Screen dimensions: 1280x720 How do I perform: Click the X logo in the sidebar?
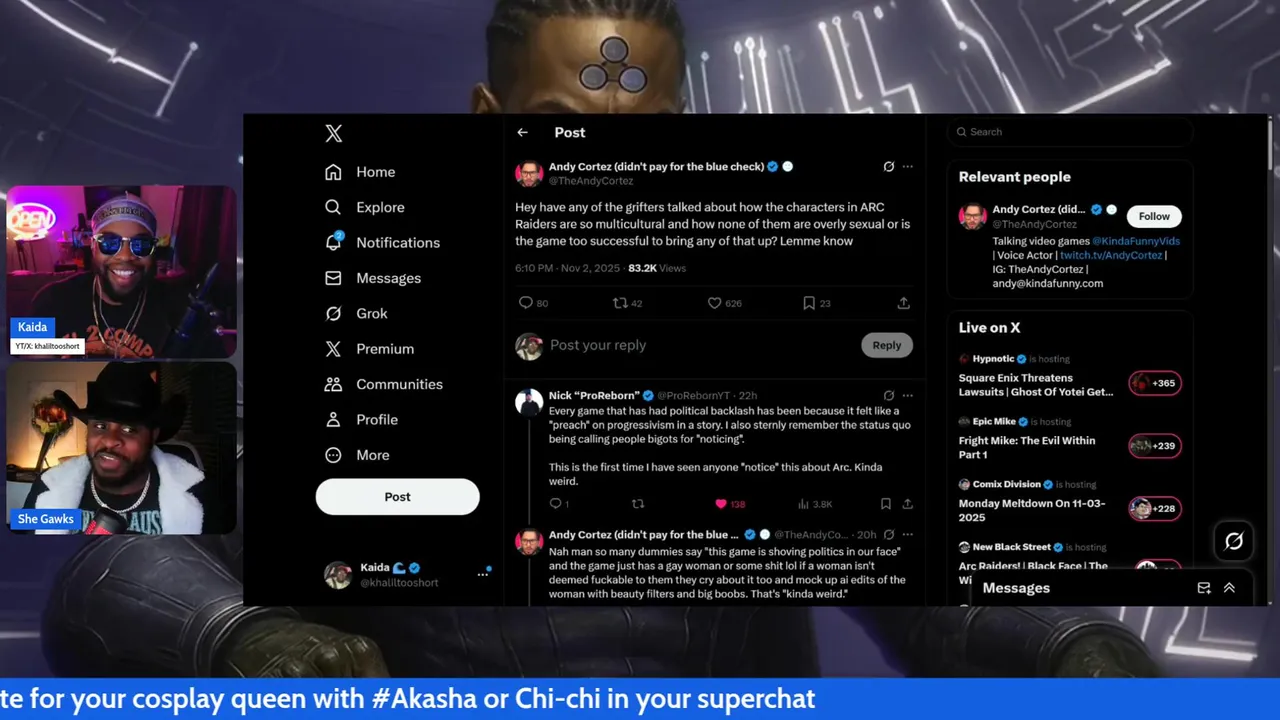coord(334,133)
